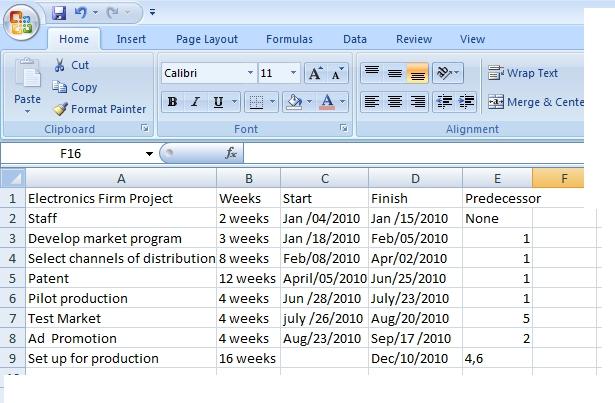The width and height of the screenshot is (615, 403).
Task: Expand the font size dropdown
Action: [x=294, y=73]
